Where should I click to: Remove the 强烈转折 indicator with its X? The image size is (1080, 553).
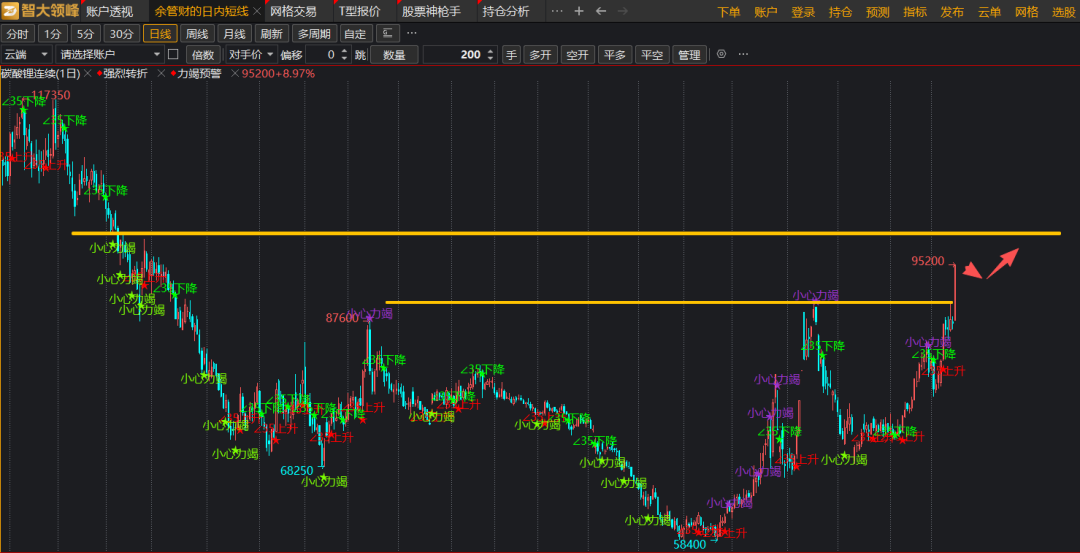coord(160,74)
